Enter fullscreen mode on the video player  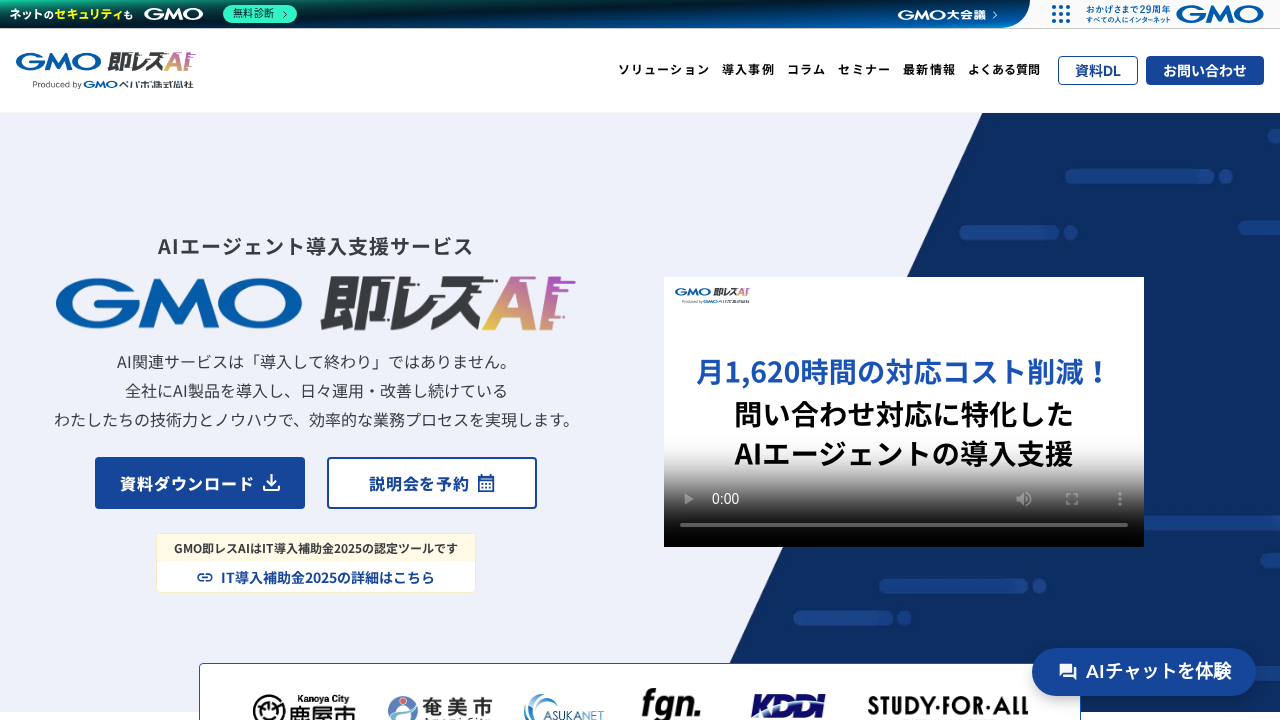(1071, 498)
